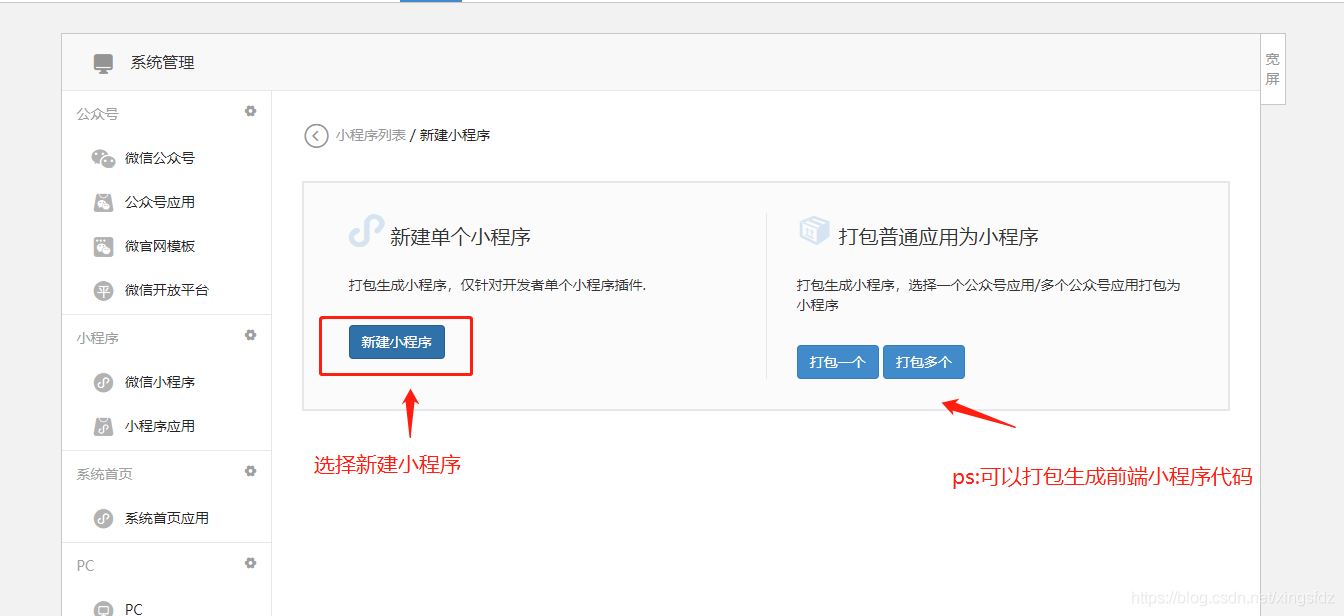Click the 小程序 section heading in sidebar
Image resolution: width=1344 pixels, height=616 pixels.
click(x=97, y=338)
